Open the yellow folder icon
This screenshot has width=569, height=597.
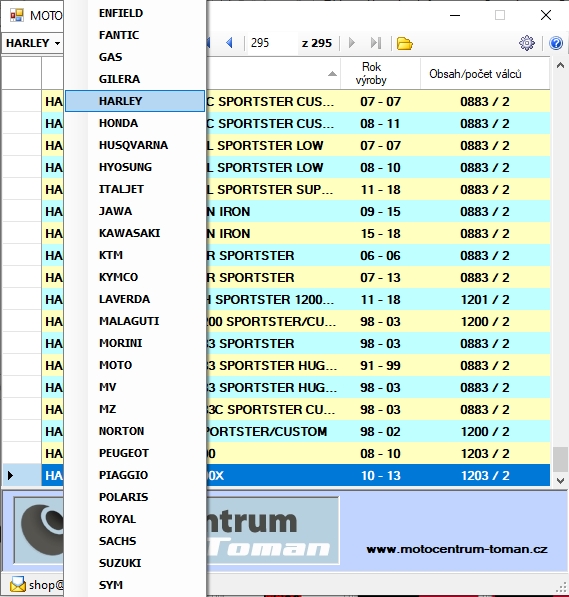(x=404, y=43)
